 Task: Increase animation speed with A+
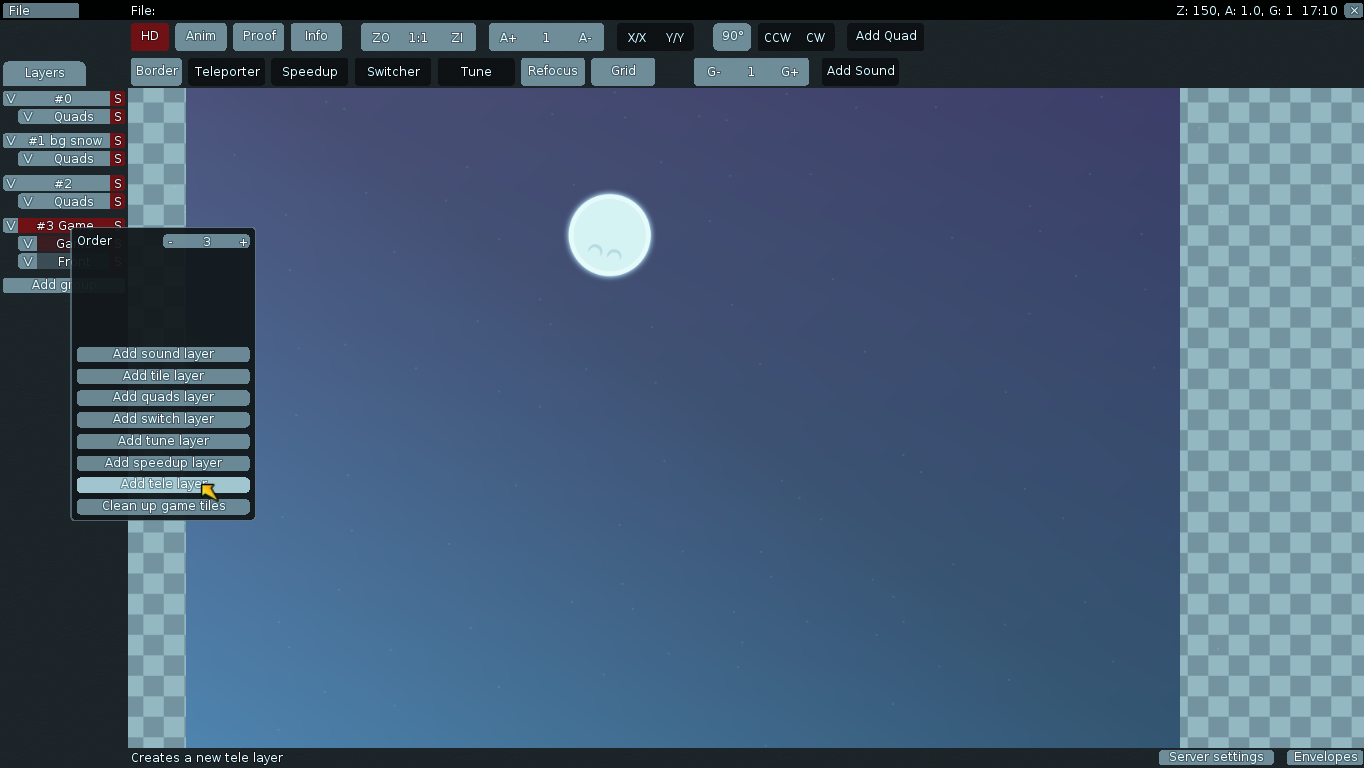[x=508, y=38]
